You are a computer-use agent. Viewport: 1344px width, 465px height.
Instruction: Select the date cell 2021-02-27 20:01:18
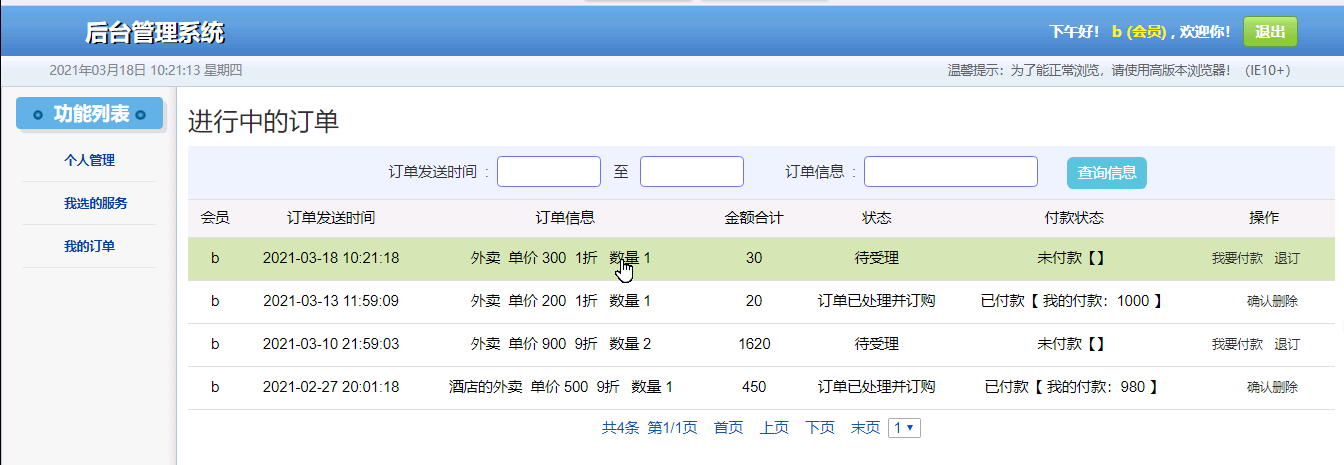coord(331,387)
